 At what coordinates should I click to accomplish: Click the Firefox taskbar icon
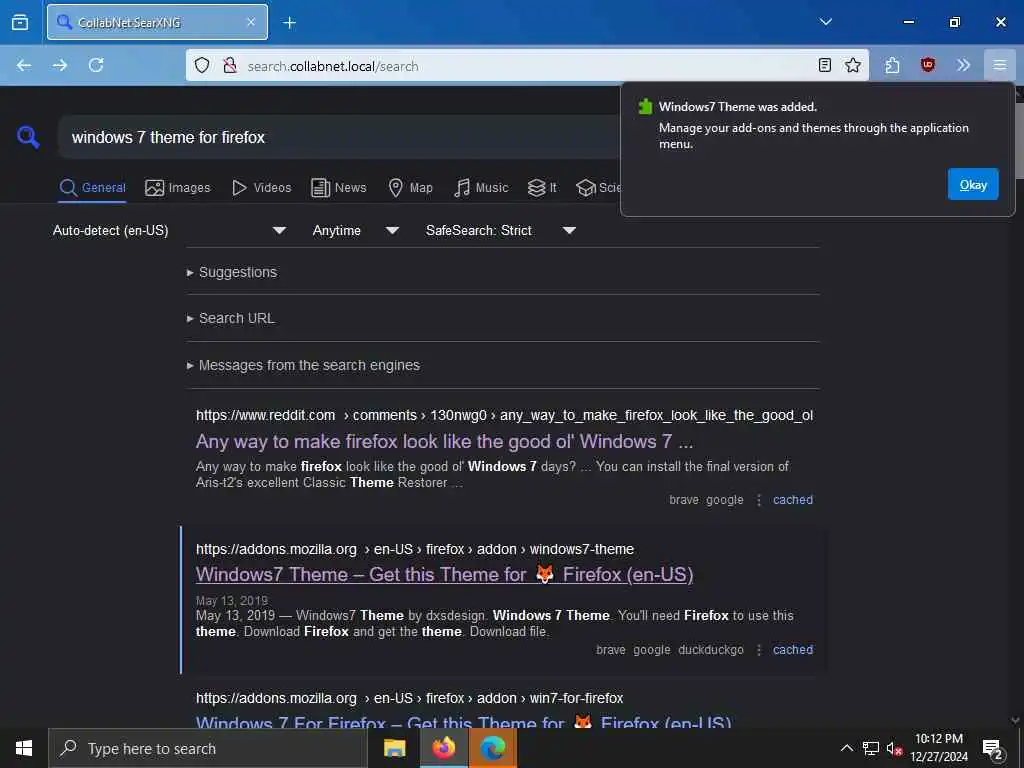[443, 748]
